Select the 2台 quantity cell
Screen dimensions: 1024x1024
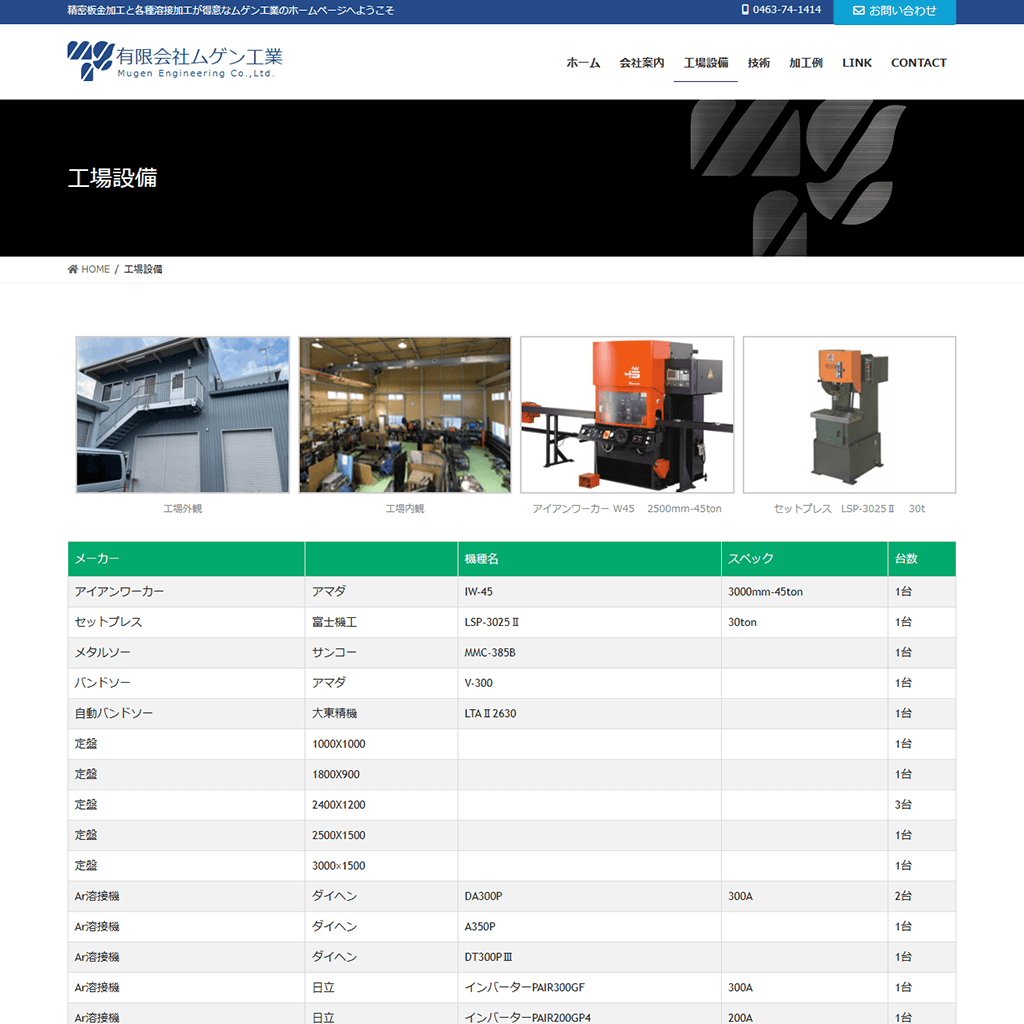coord(922,897)
